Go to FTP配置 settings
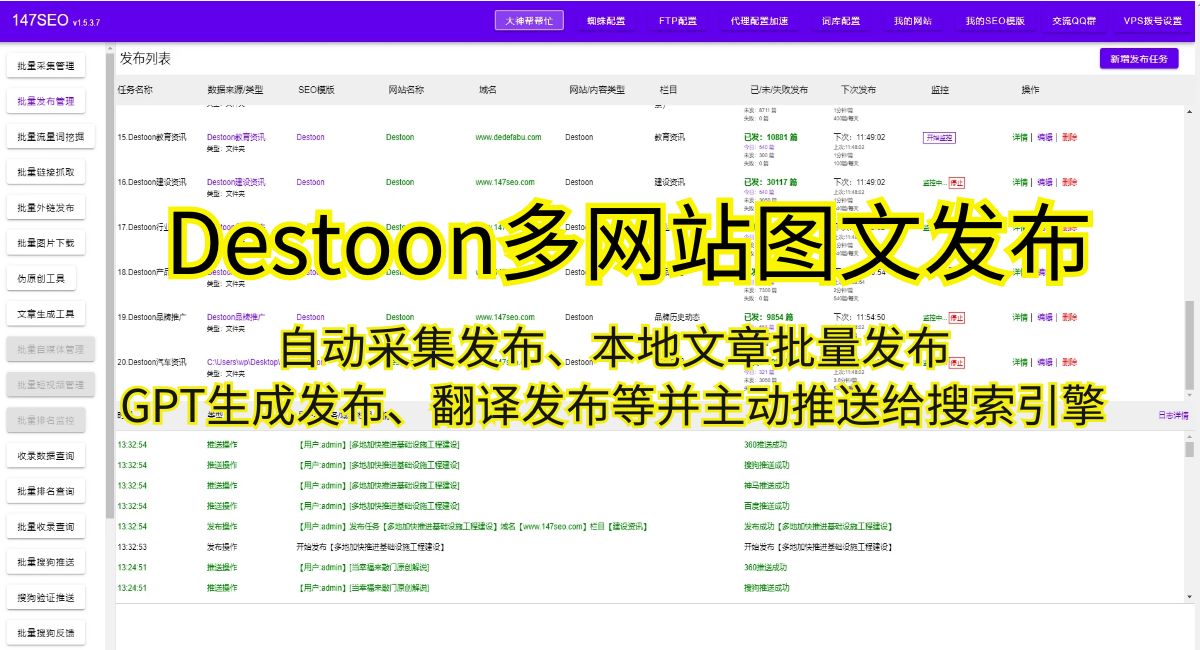 [678, 20]
